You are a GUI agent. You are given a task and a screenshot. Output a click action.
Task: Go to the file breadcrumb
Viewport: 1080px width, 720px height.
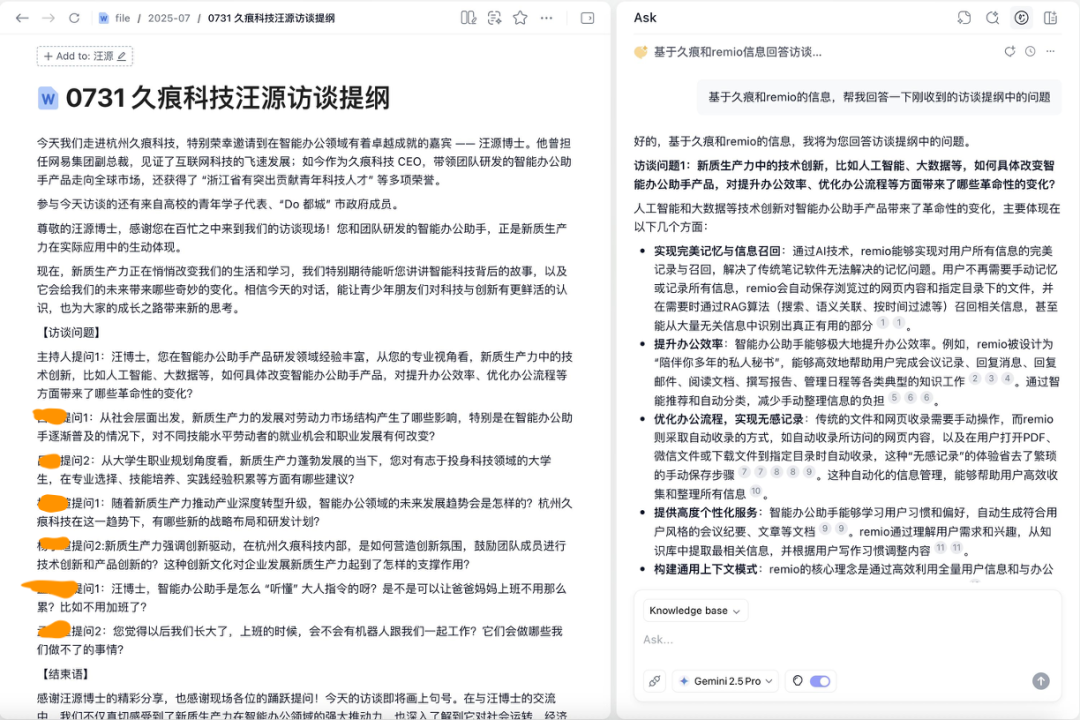[x=123, y=18]
